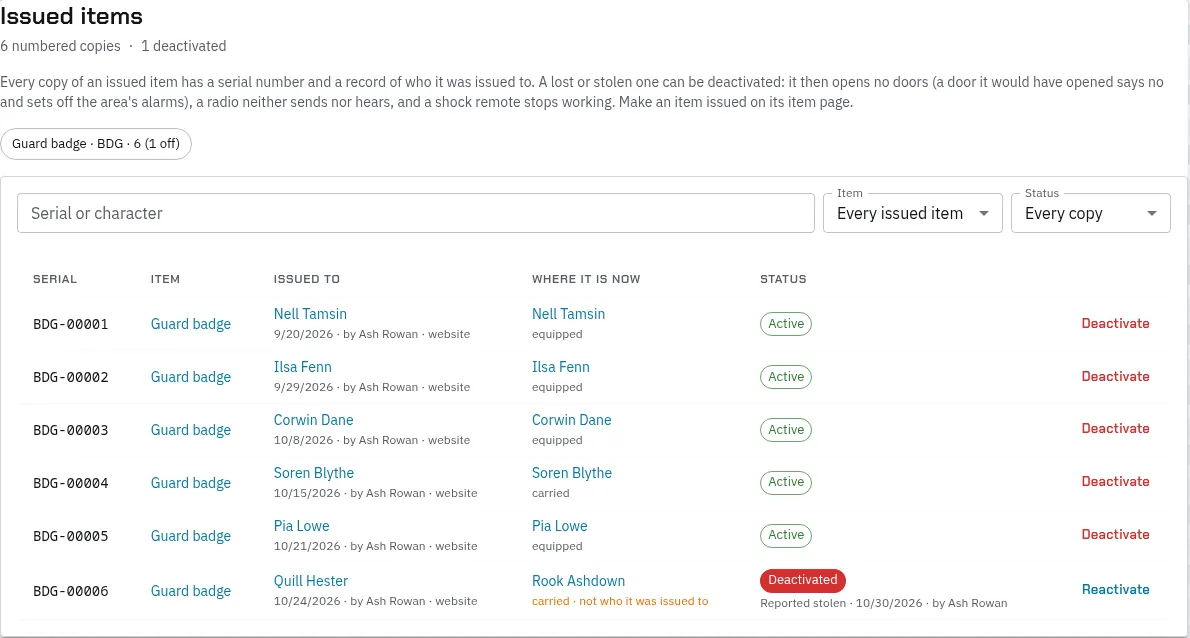Click the "not who it was issued to" warning
1190x638 pixels.
(644, 601)
